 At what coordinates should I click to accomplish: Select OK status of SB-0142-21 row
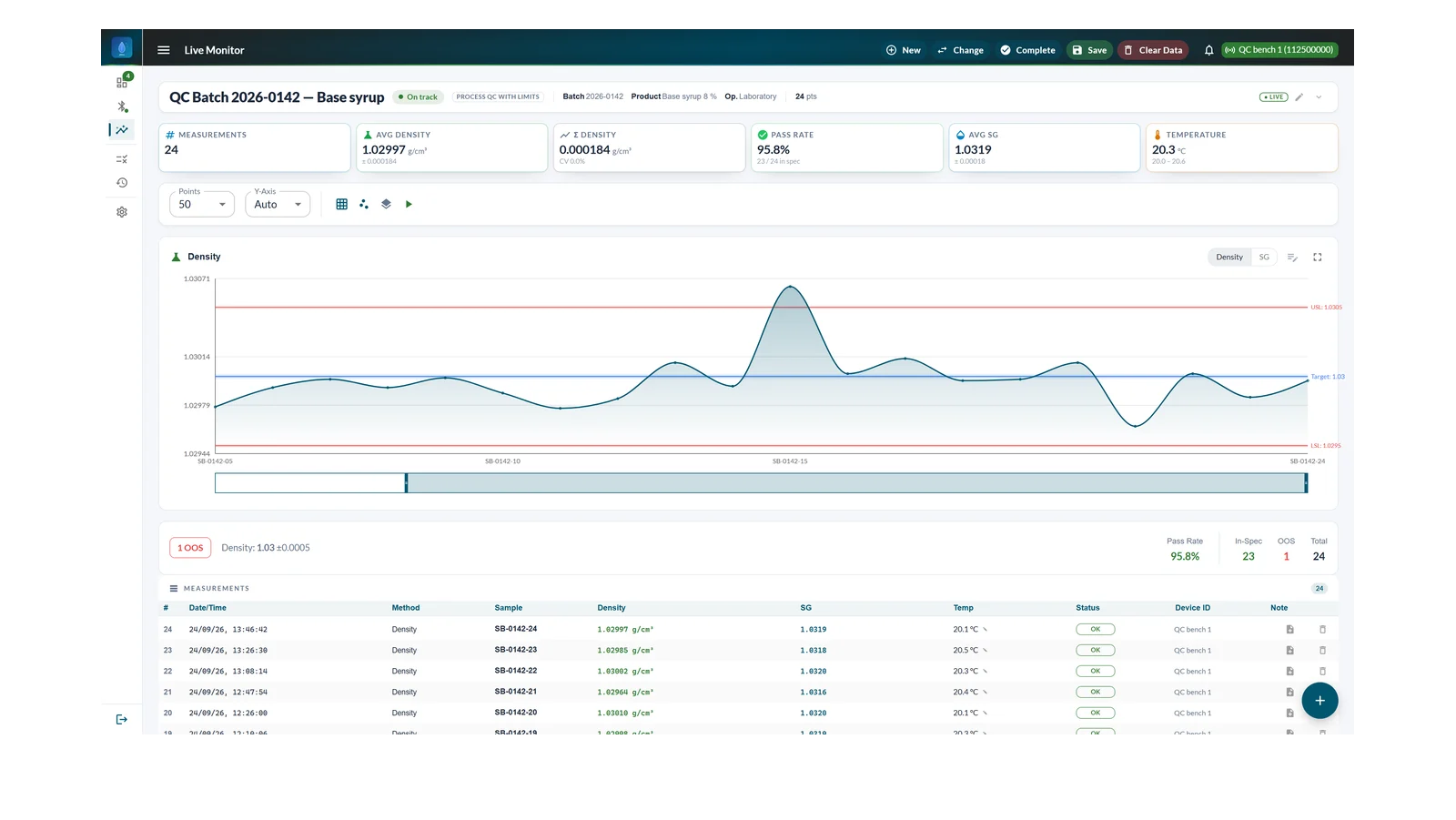tap(1095, 693)
